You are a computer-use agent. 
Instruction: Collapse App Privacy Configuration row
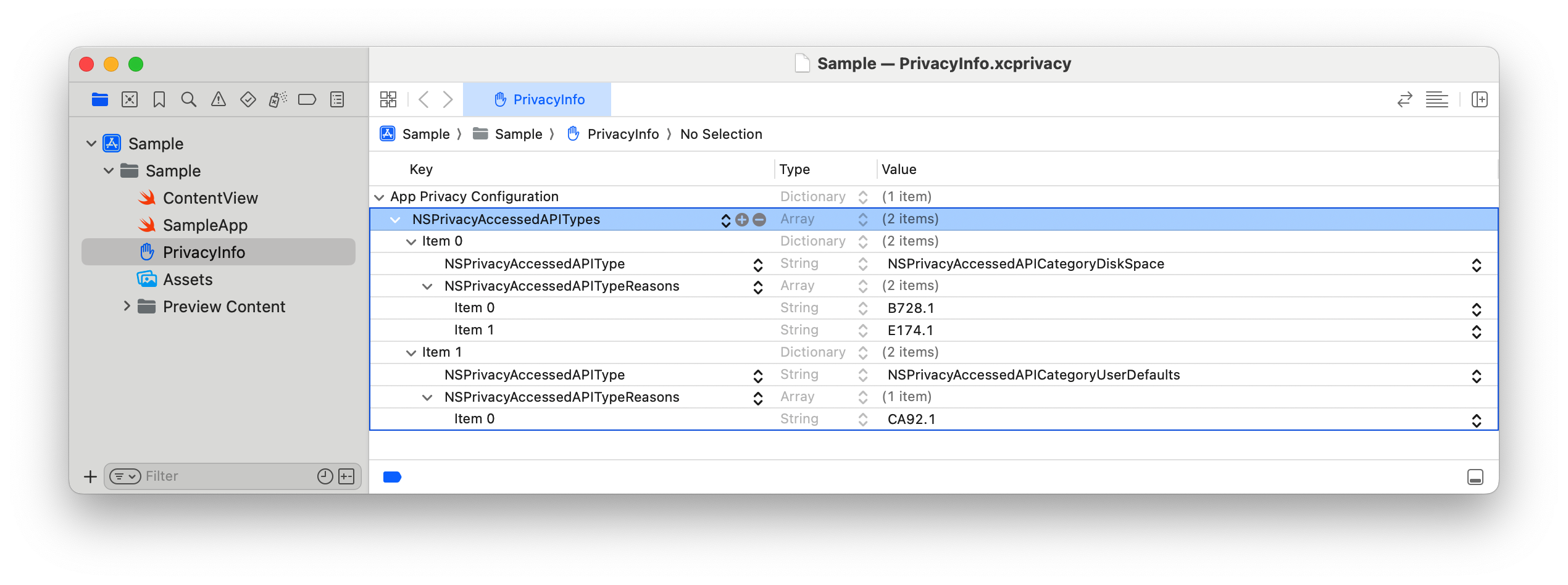379,197
